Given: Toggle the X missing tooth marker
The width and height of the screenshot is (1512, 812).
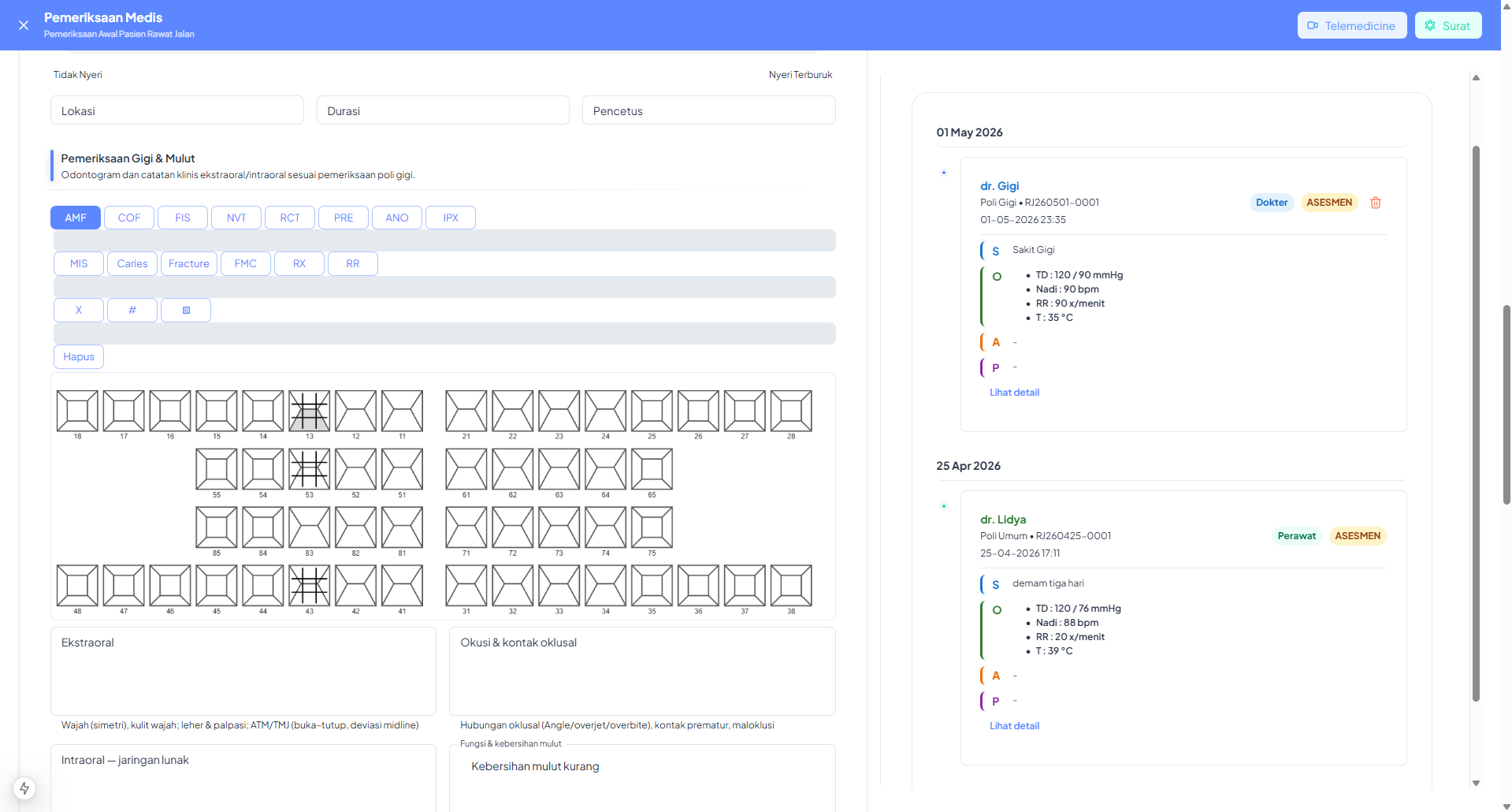Looking at the screenshot, I should point(79,310).
